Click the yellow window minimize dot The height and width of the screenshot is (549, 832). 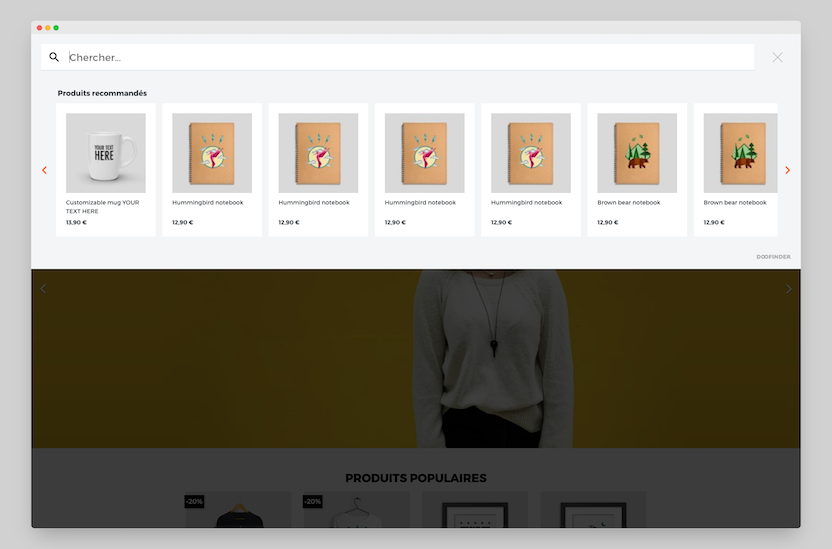48,28
